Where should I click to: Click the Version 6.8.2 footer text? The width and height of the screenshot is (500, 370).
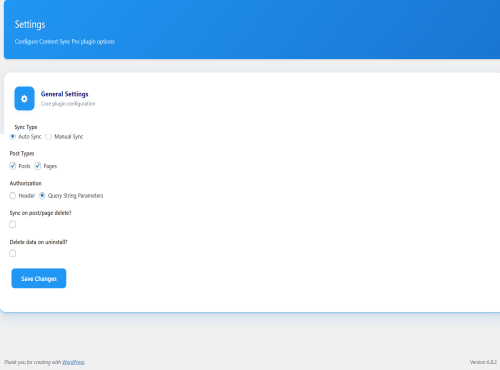pyautogui.click(x=483, y=362)
